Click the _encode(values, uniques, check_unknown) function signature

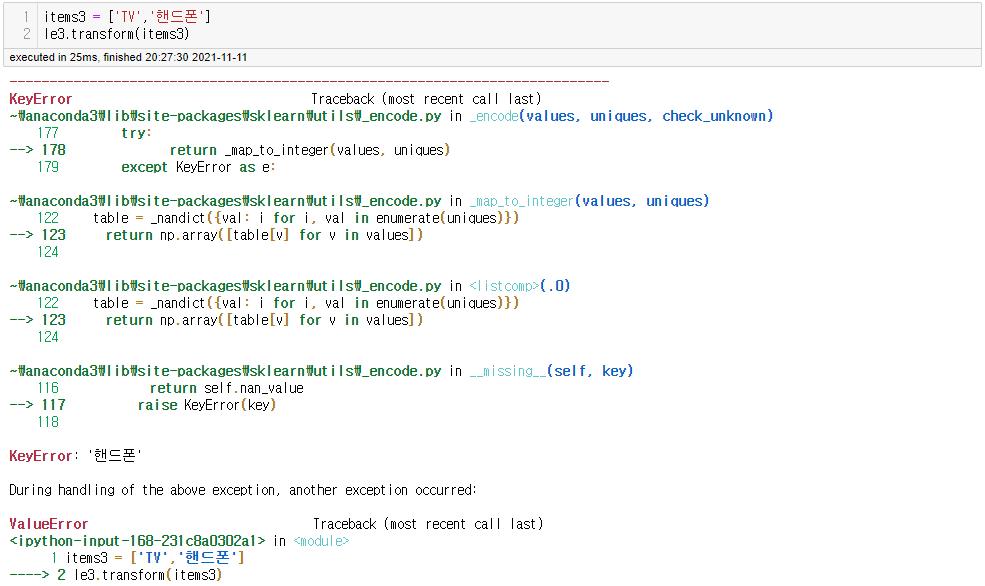point(621,116)
